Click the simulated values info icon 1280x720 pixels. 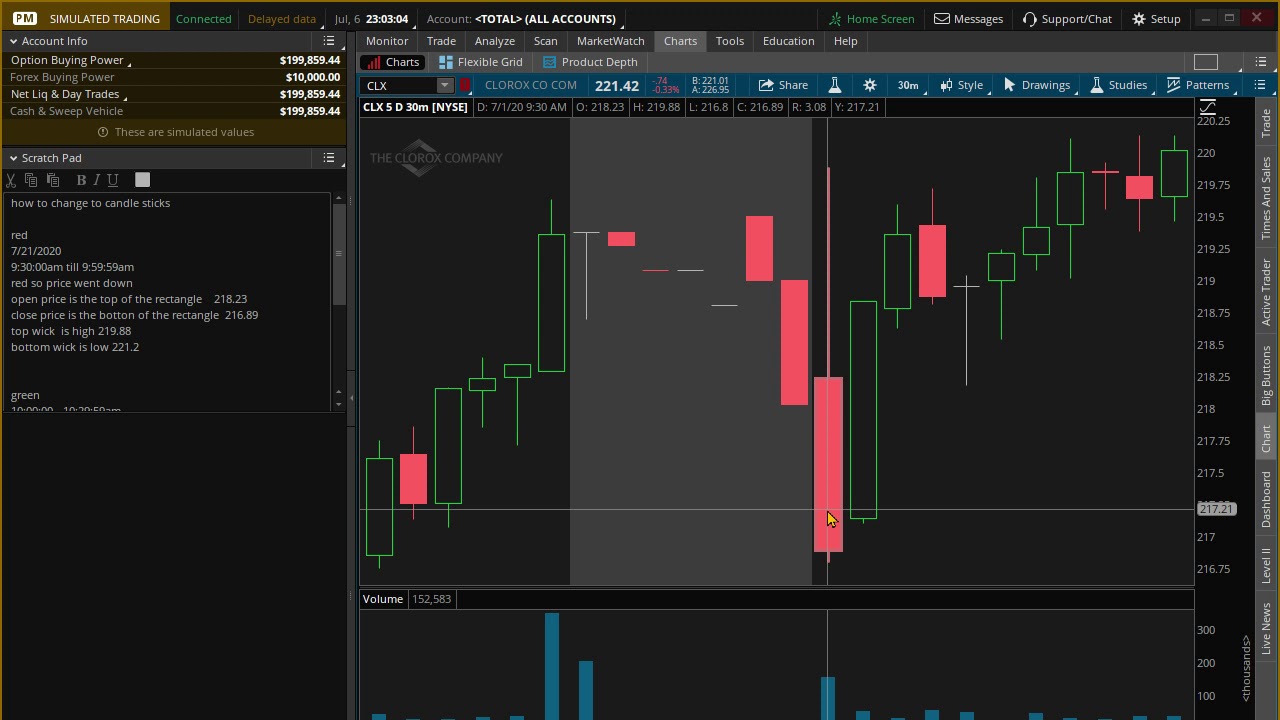click(x=103, y=132)
